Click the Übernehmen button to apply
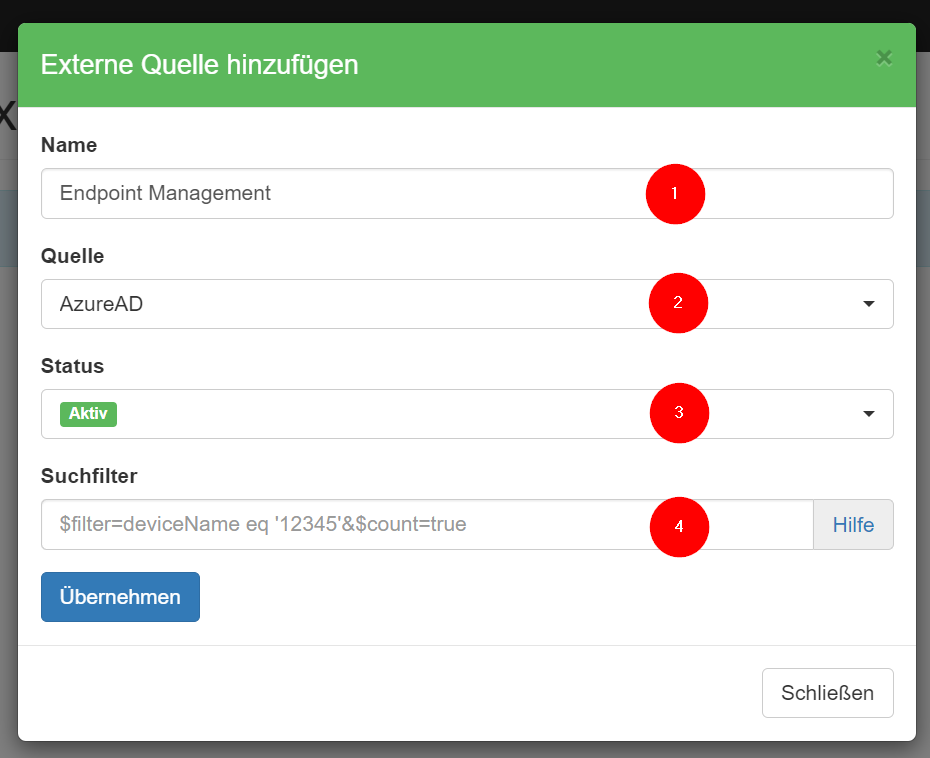 pyautogui.click(x=120, y=596)
